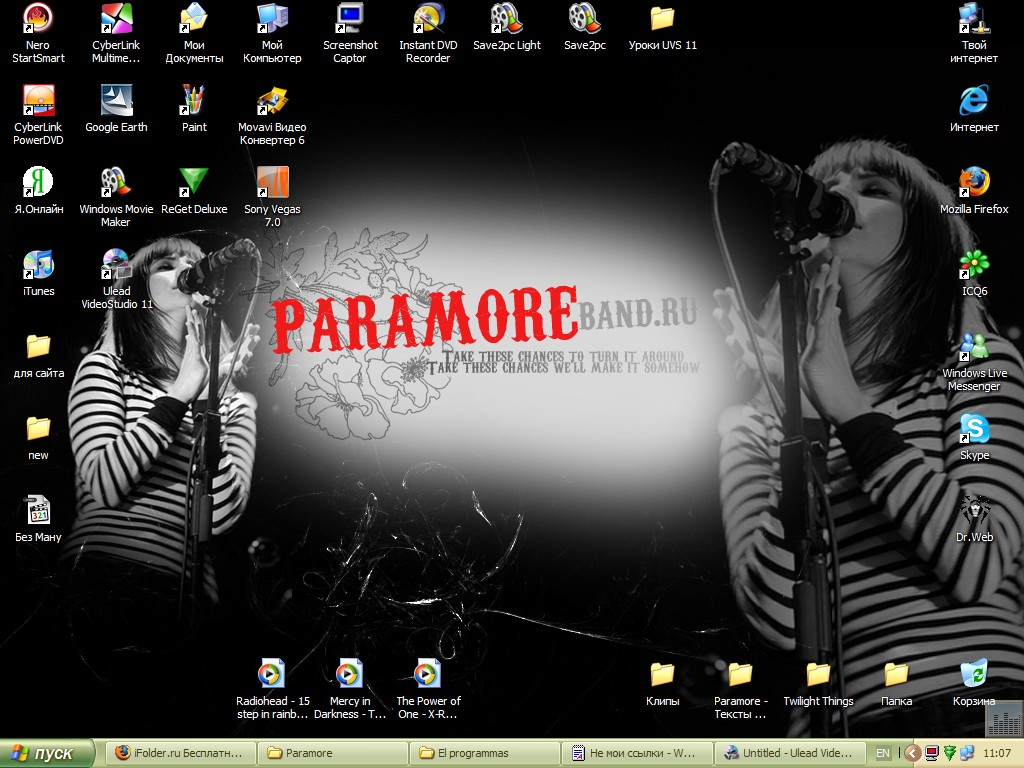Switch to Untitled - Ulead Video taskbar window
The image size is (1024, 768).
(789, 753)
